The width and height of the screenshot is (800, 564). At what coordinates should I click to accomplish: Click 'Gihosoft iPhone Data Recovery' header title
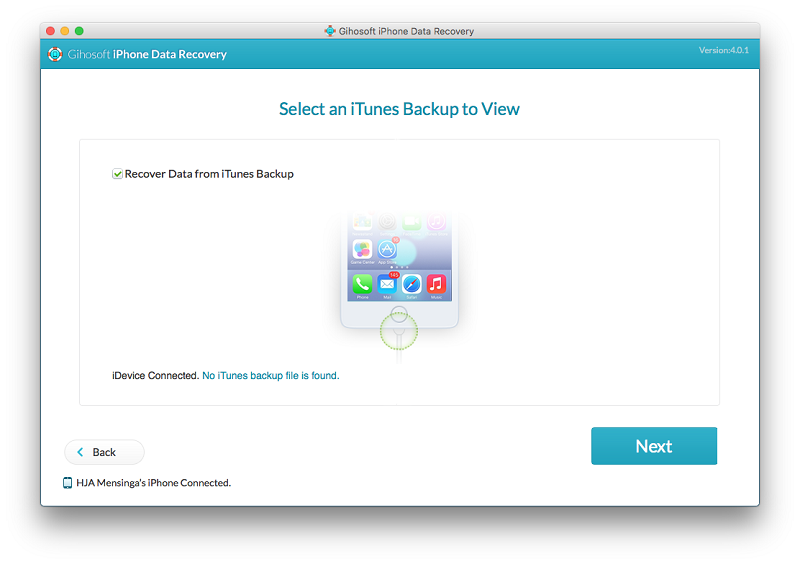tap(147, 54)
